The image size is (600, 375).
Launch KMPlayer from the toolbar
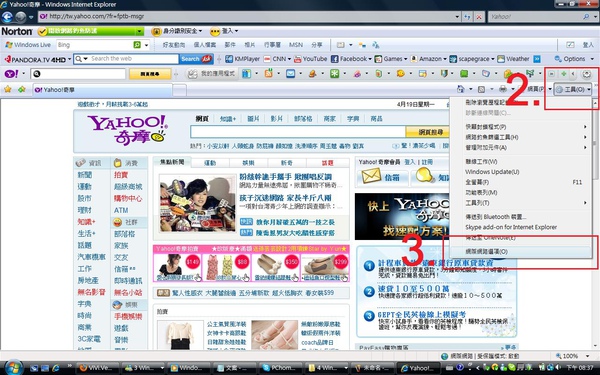click(243, 59)
